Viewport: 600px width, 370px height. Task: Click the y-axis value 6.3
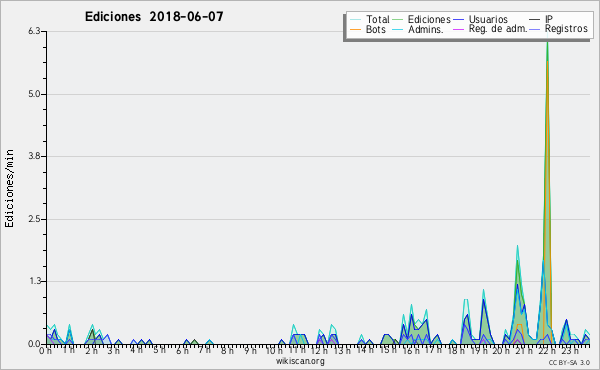click(34, 31)
